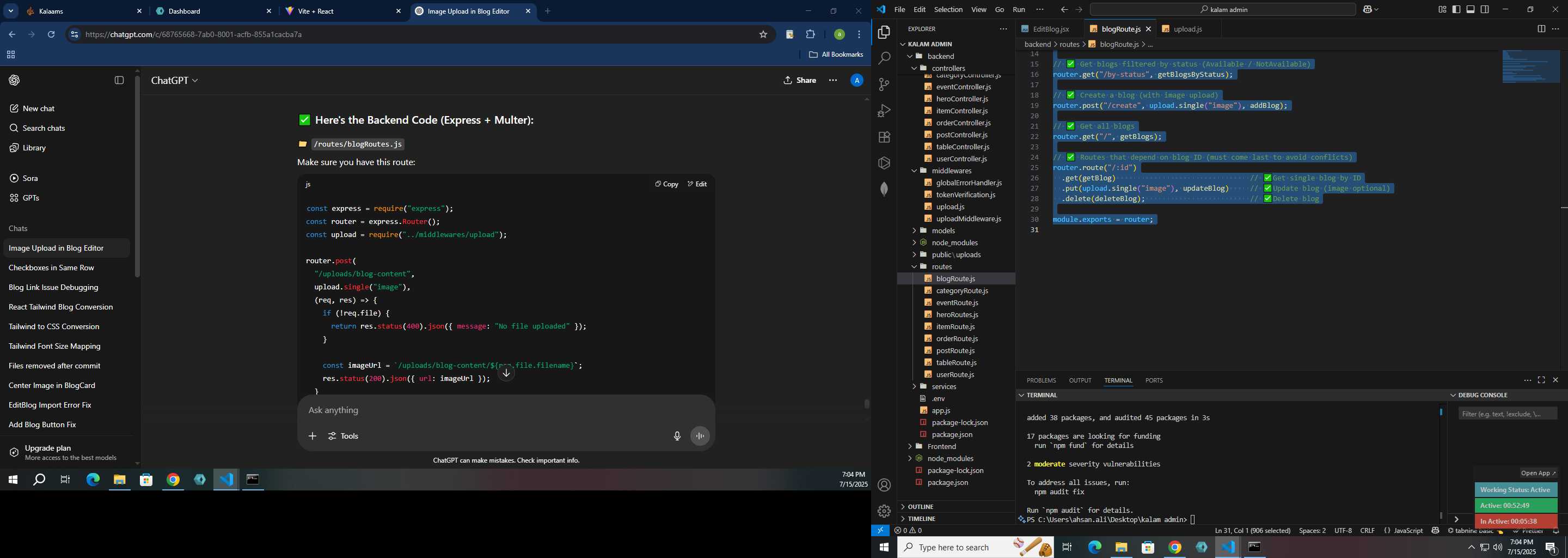
Task: Focus the debug console filter field
Action: [1508, 414]
